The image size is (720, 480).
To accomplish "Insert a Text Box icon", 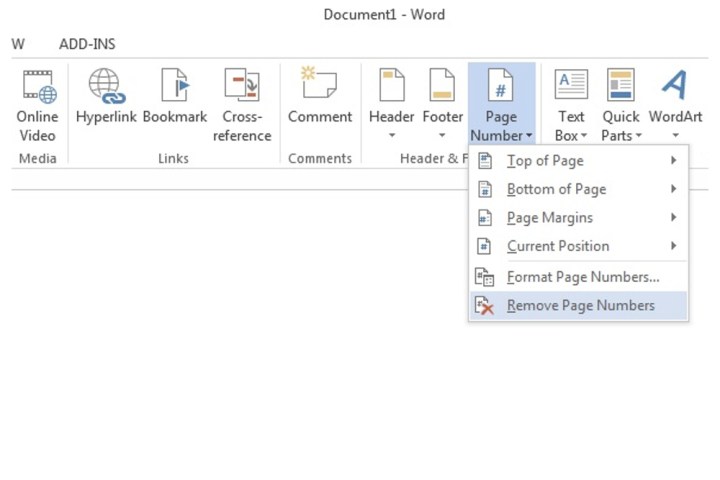I will click(x=571, y=84).
